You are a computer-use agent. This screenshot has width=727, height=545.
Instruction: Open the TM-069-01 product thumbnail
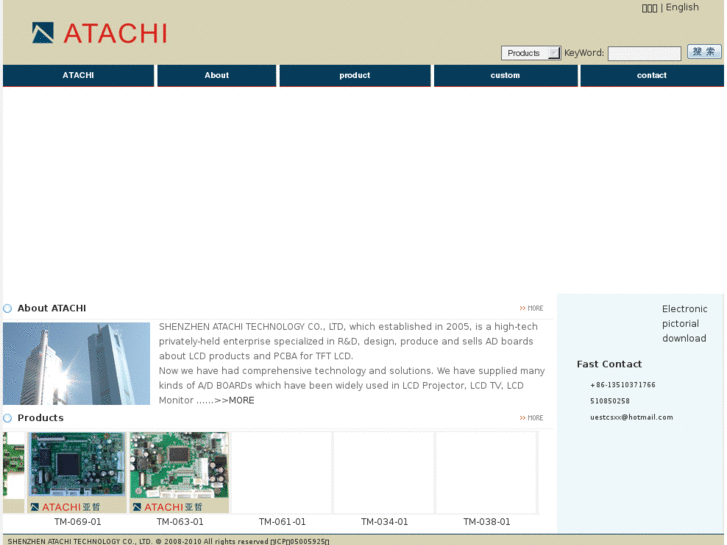click(x=77, y=472)
